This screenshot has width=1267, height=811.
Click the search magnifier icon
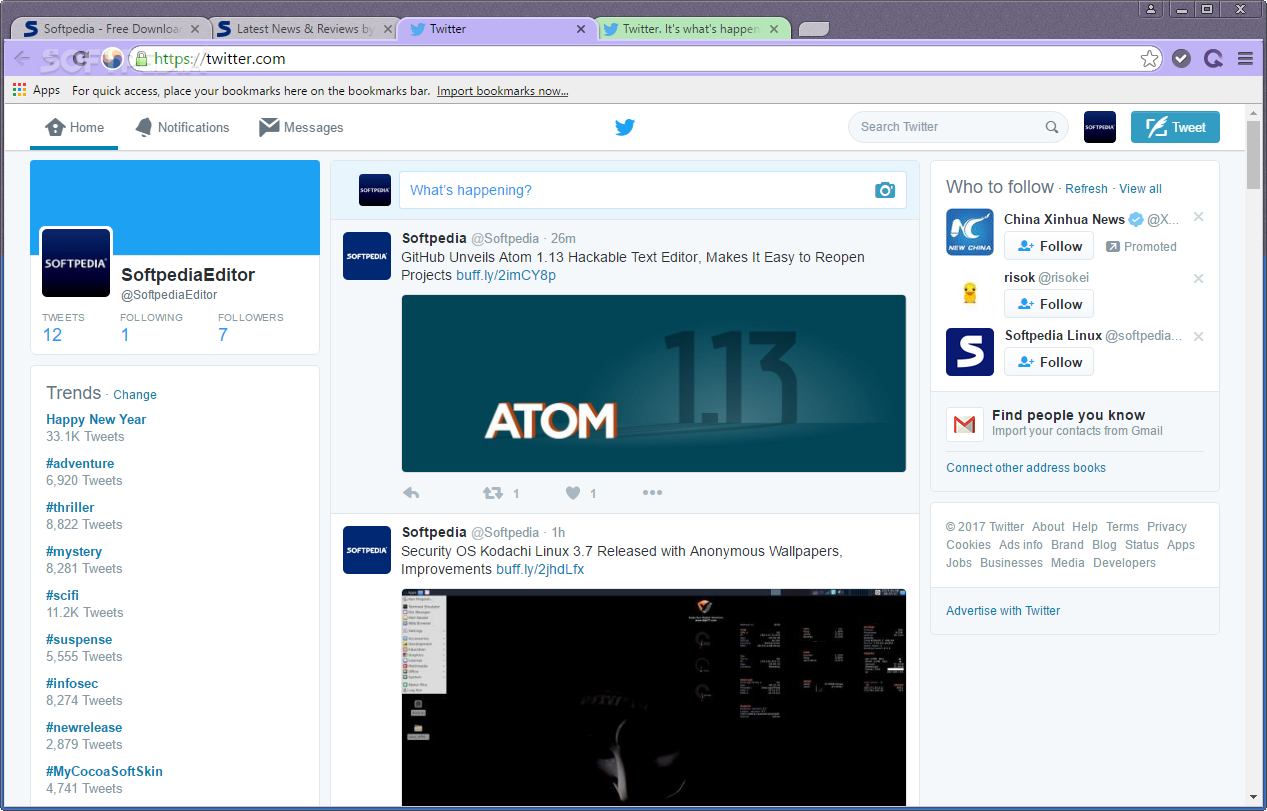pos(1052,127)
